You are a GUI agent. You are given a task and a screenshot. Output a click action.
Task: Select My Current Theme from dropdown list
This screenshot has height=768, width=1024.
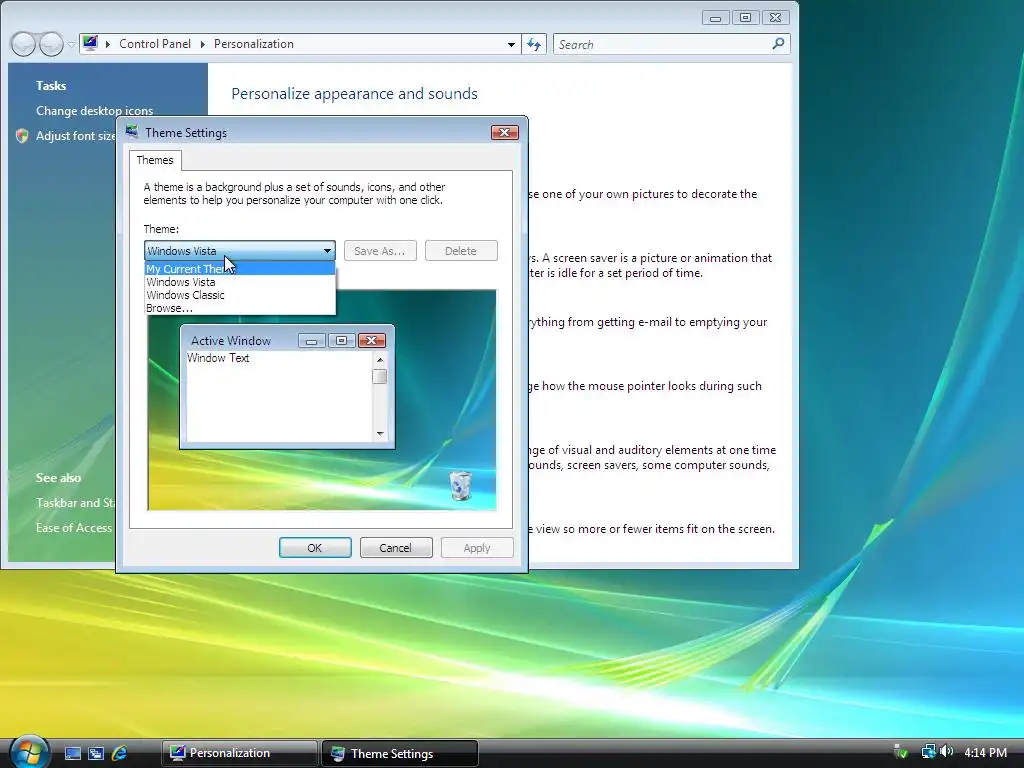tap(240, 268)
